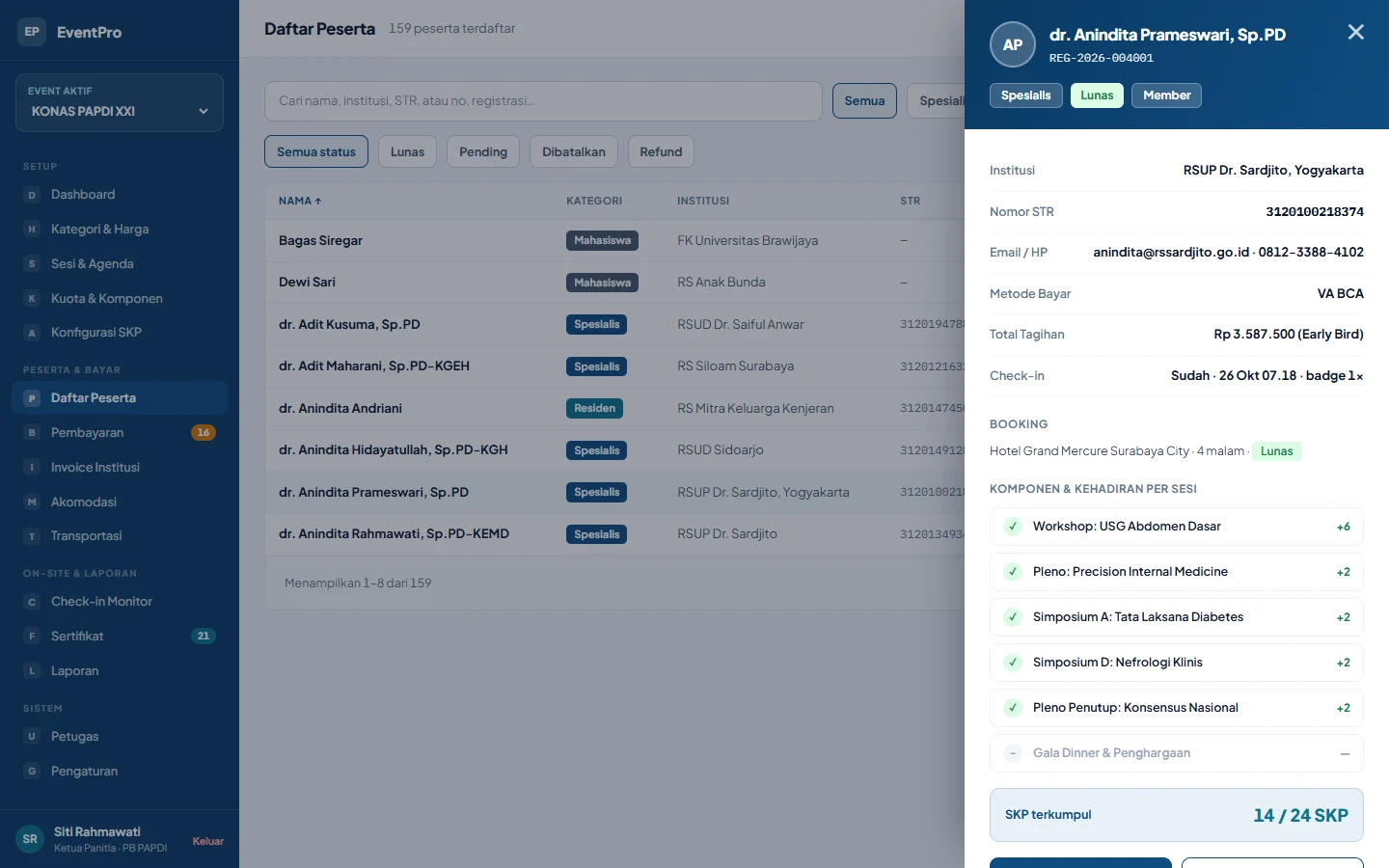The image size is (1389, 868).
Task: Open Pengaturan settings
Action: pyautogui.click(x=120, y=772)
